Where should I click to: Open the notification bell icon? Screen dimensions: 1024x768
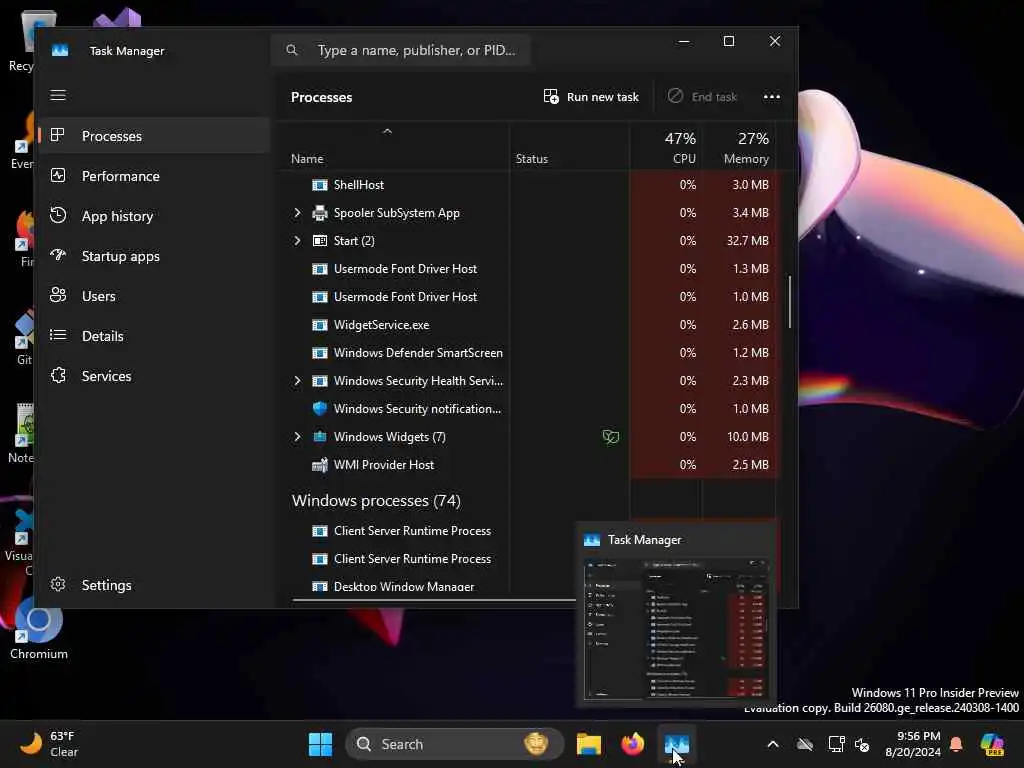956,744
